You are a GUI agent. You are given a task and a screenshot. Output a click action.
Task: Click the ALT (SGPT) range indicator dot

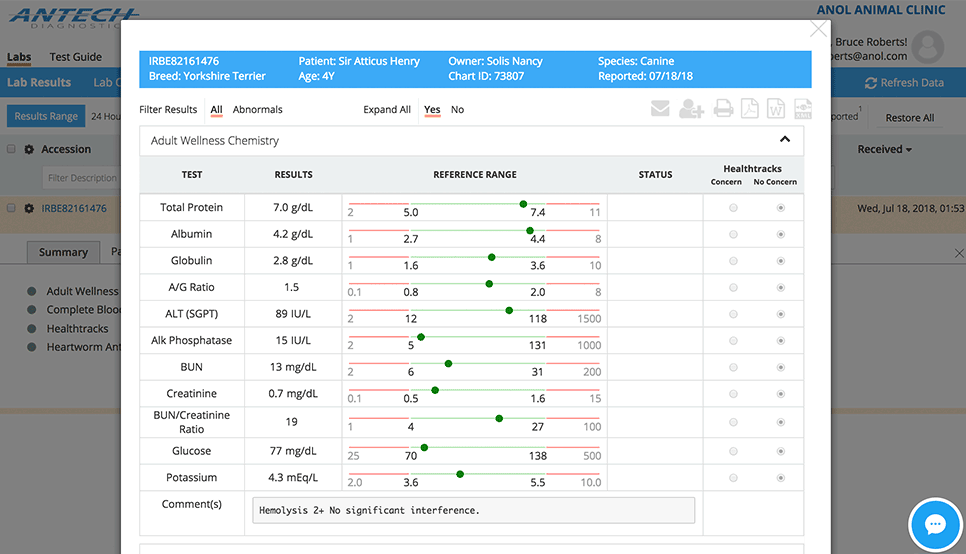[x=509, y=311]
